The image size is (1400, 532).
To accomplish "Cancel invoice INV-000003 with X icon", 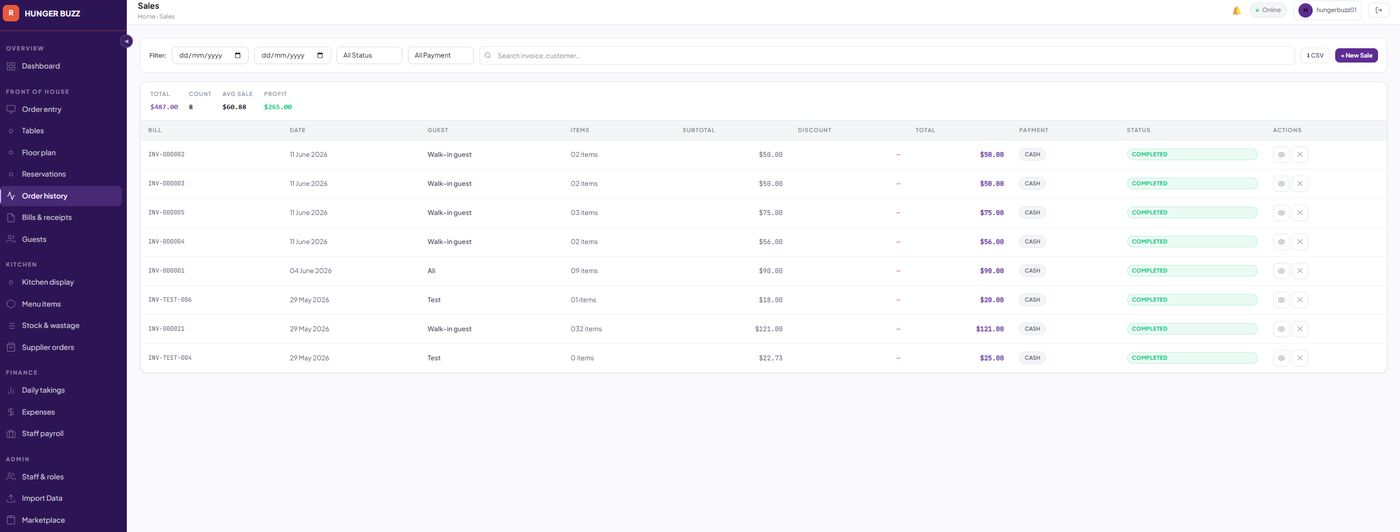I will click(1300, 184).
